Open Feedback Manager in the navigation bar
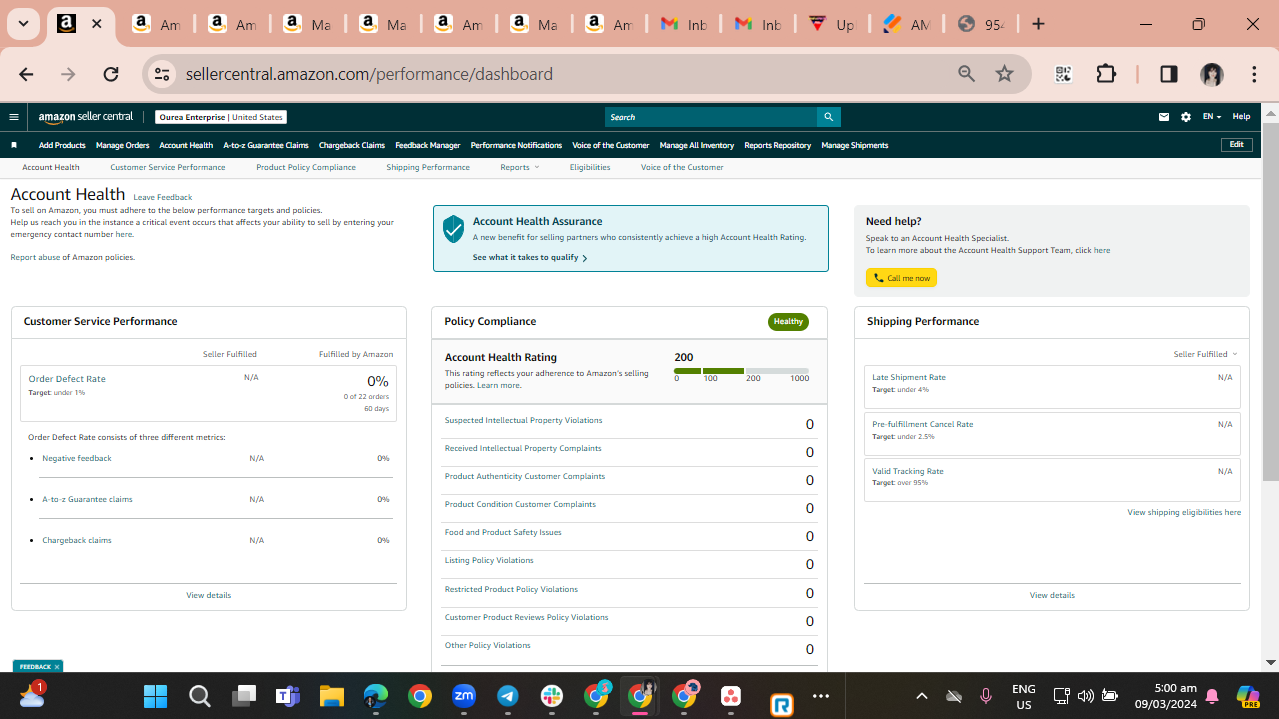 [x=428, y=145]
